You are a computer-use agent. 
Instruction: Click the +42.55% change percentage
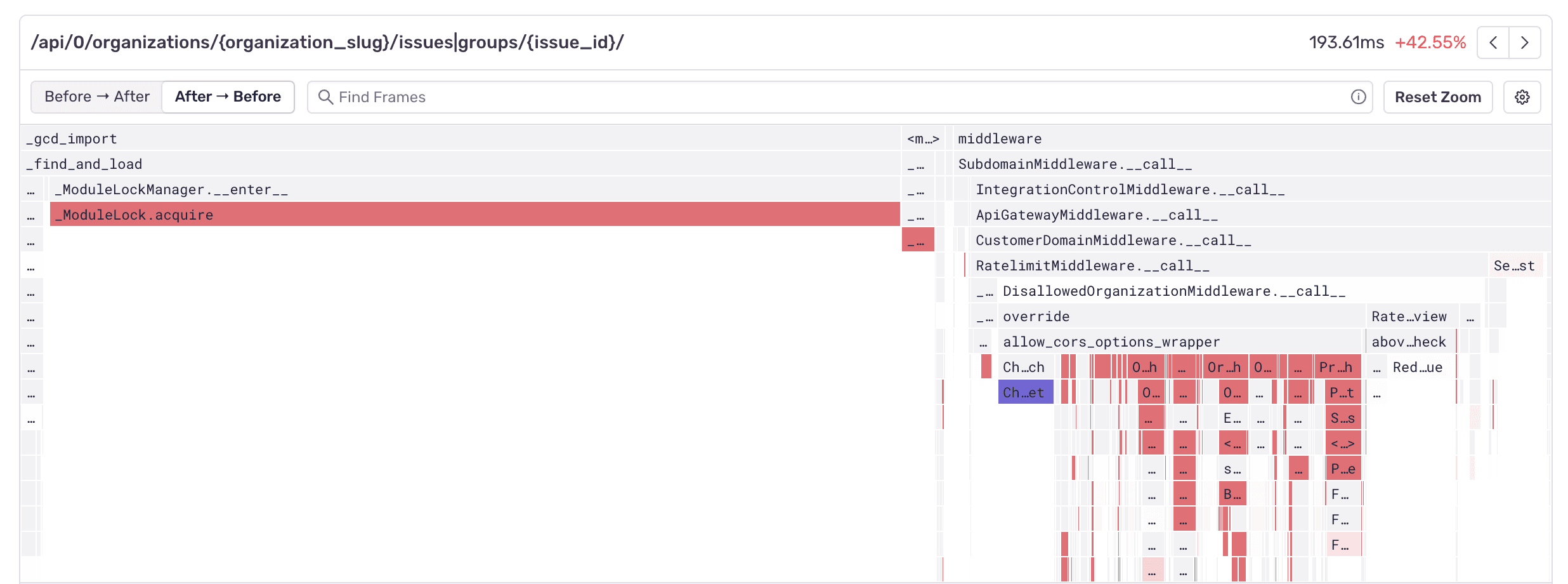coord(1430,43)
